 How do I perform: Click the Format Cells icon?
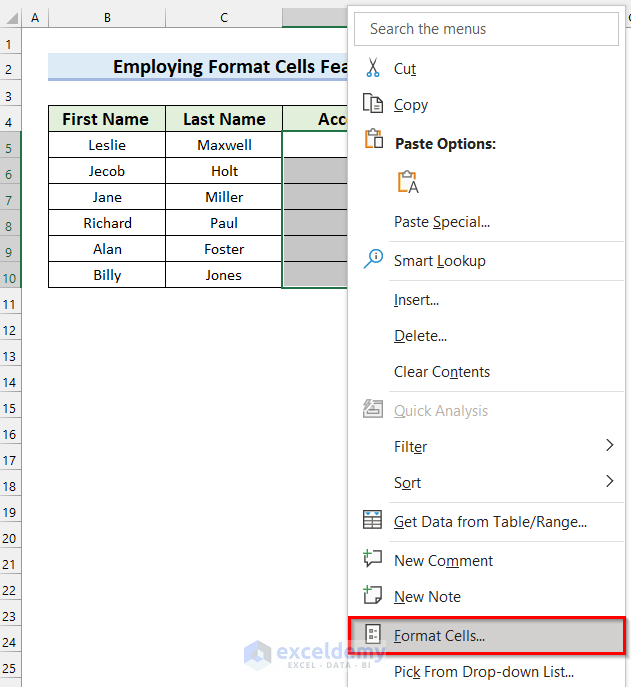[373, 635]
